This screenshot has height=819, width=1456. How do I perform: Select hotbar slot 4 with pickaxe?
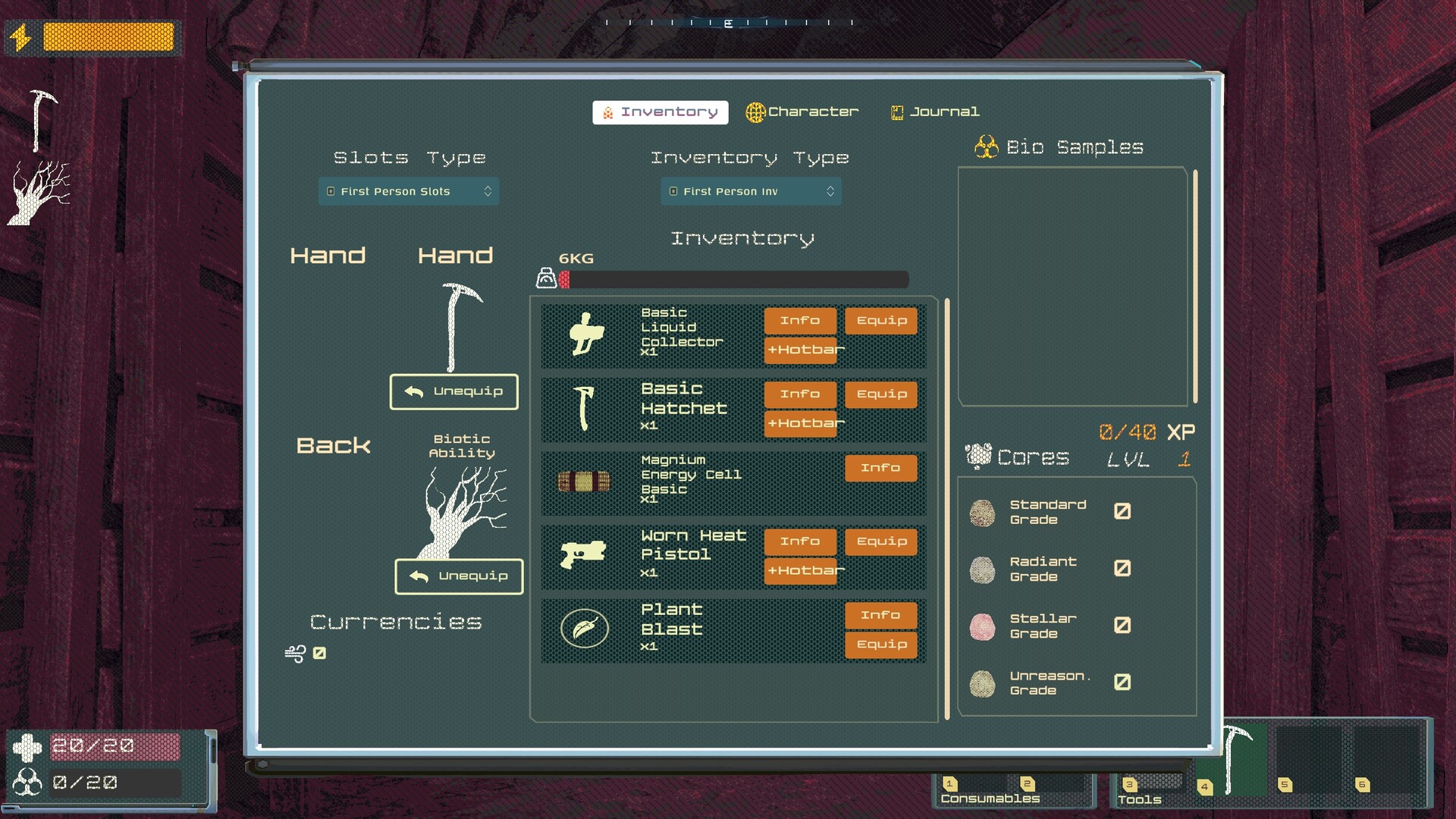[x=1231, y=758]
